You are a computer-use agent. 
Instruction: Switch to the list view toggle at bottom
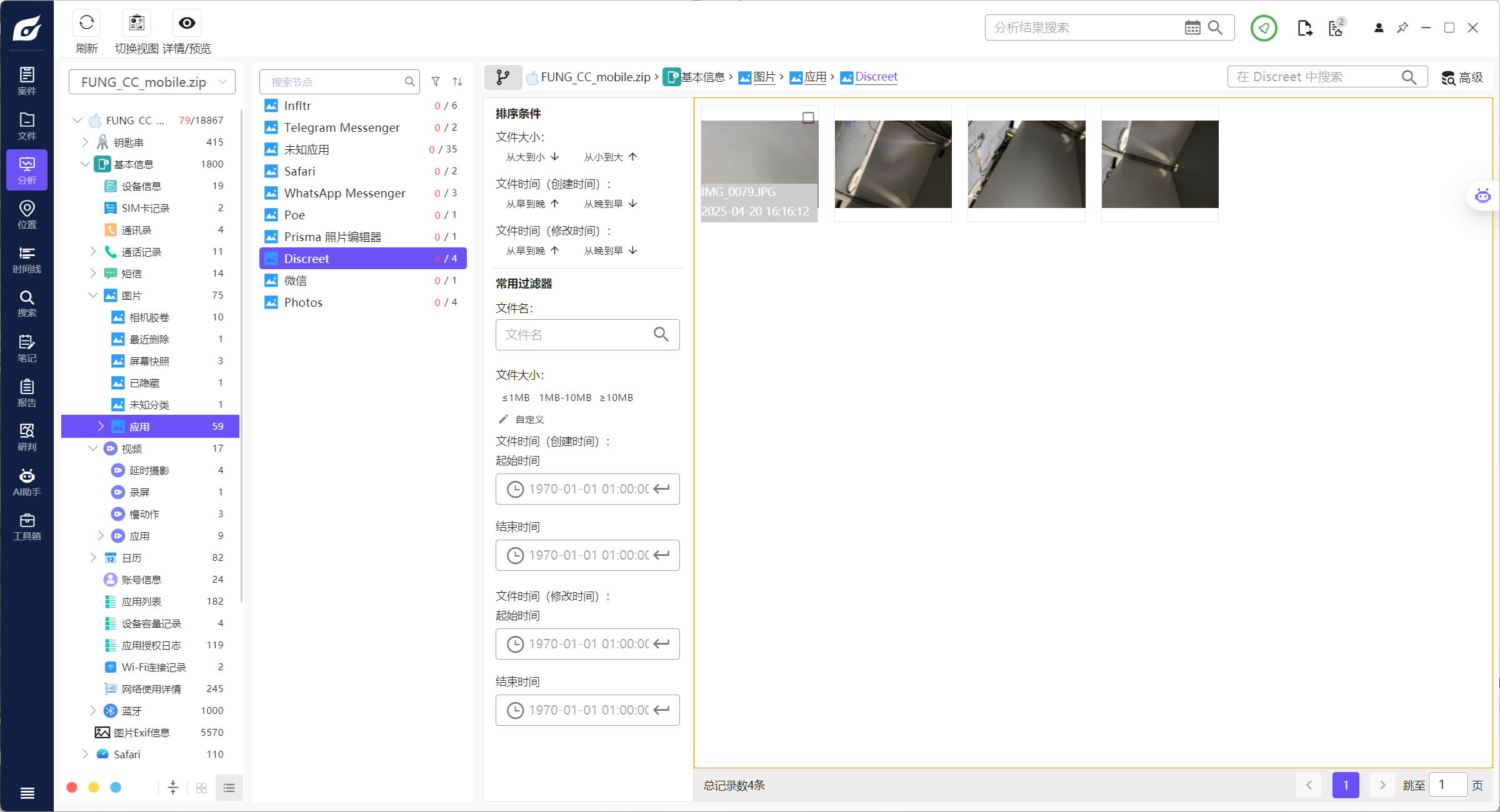pos(229,788)
